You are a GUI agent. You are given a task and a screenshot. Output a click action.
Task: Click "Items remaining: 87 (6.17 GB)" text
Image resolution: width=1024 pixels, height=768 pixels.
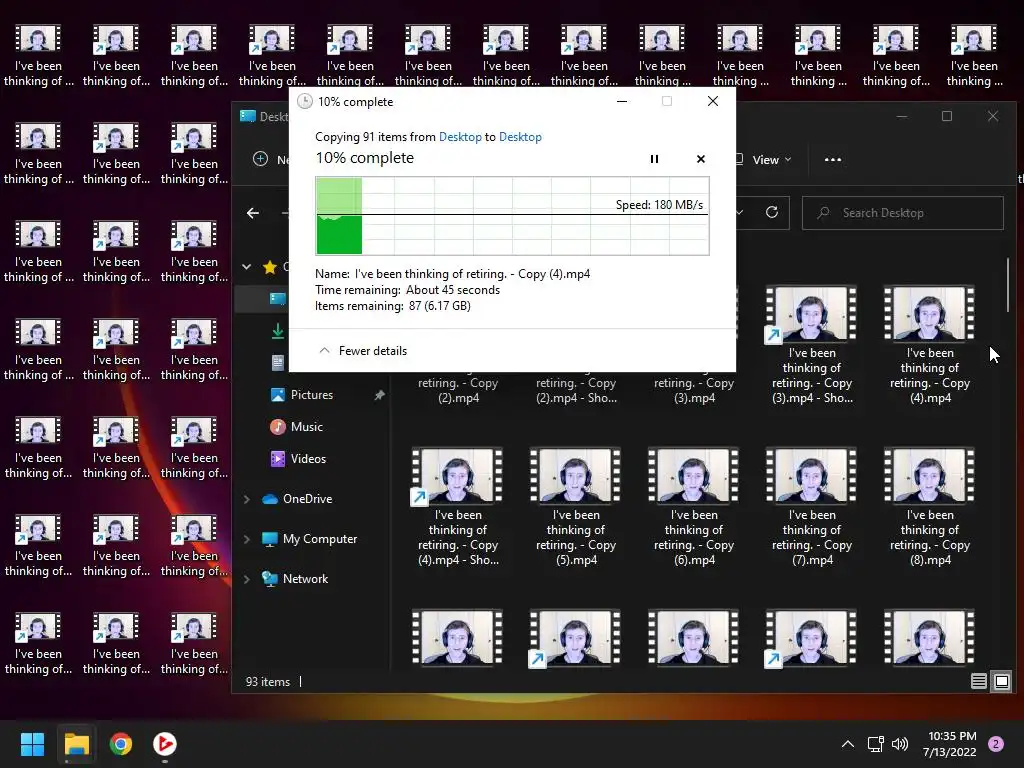392,306
